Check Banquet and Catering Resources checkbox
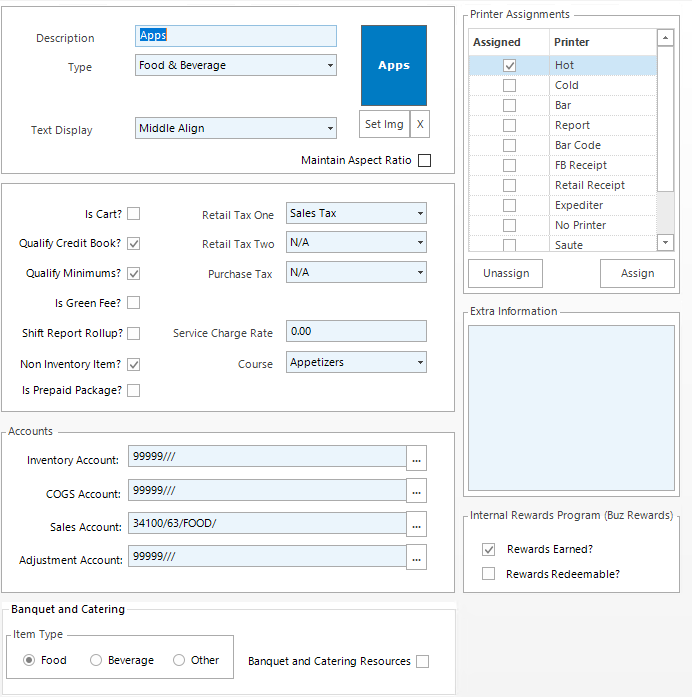 [423, 661]
